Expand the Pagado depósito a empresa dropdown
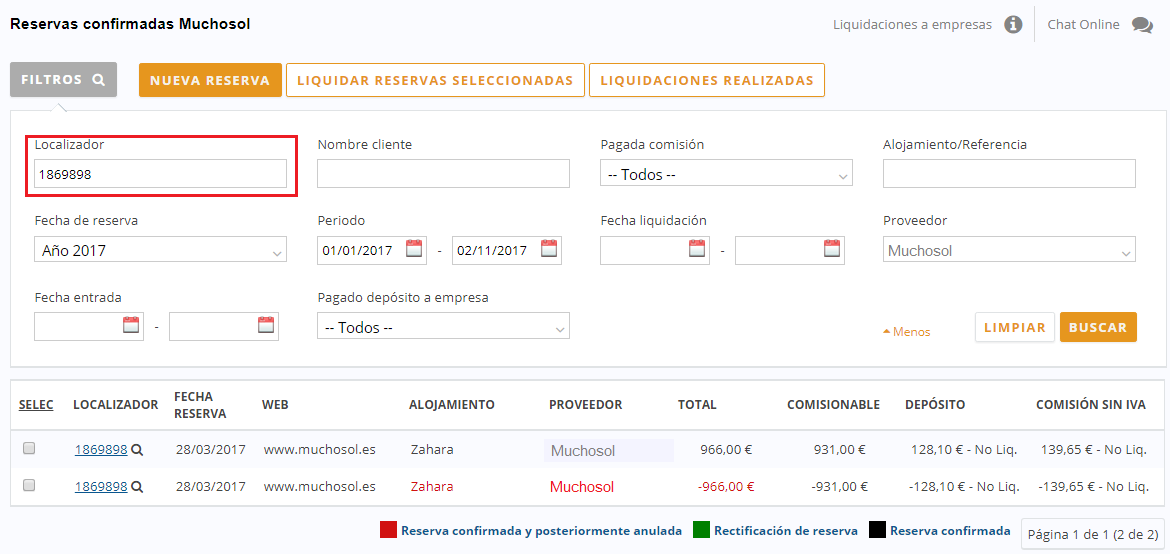The width and height of the screenshot is (1170, 554). point(443,327)
